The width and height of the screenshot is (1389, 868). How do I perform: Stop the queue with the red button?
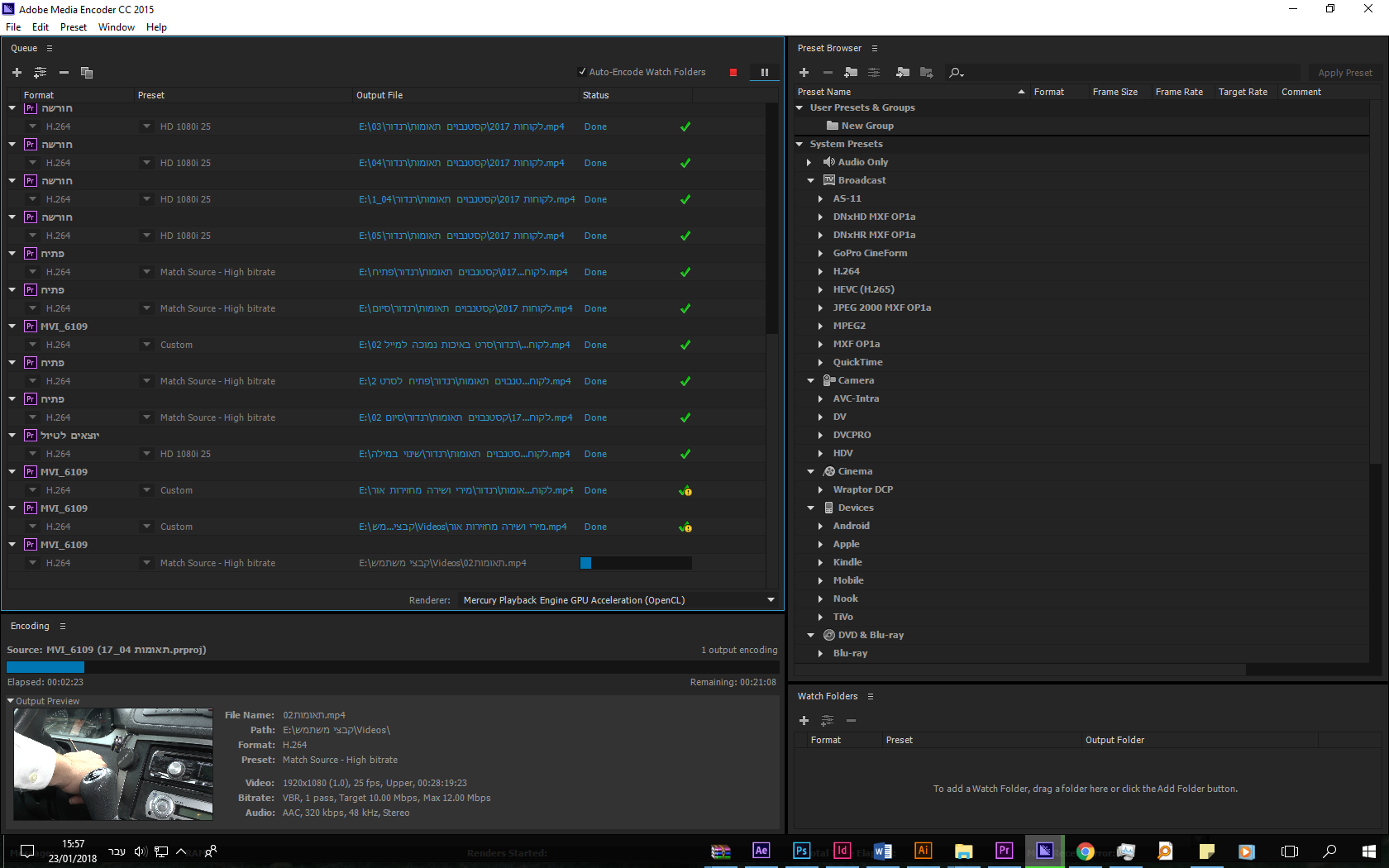(733, 73)
